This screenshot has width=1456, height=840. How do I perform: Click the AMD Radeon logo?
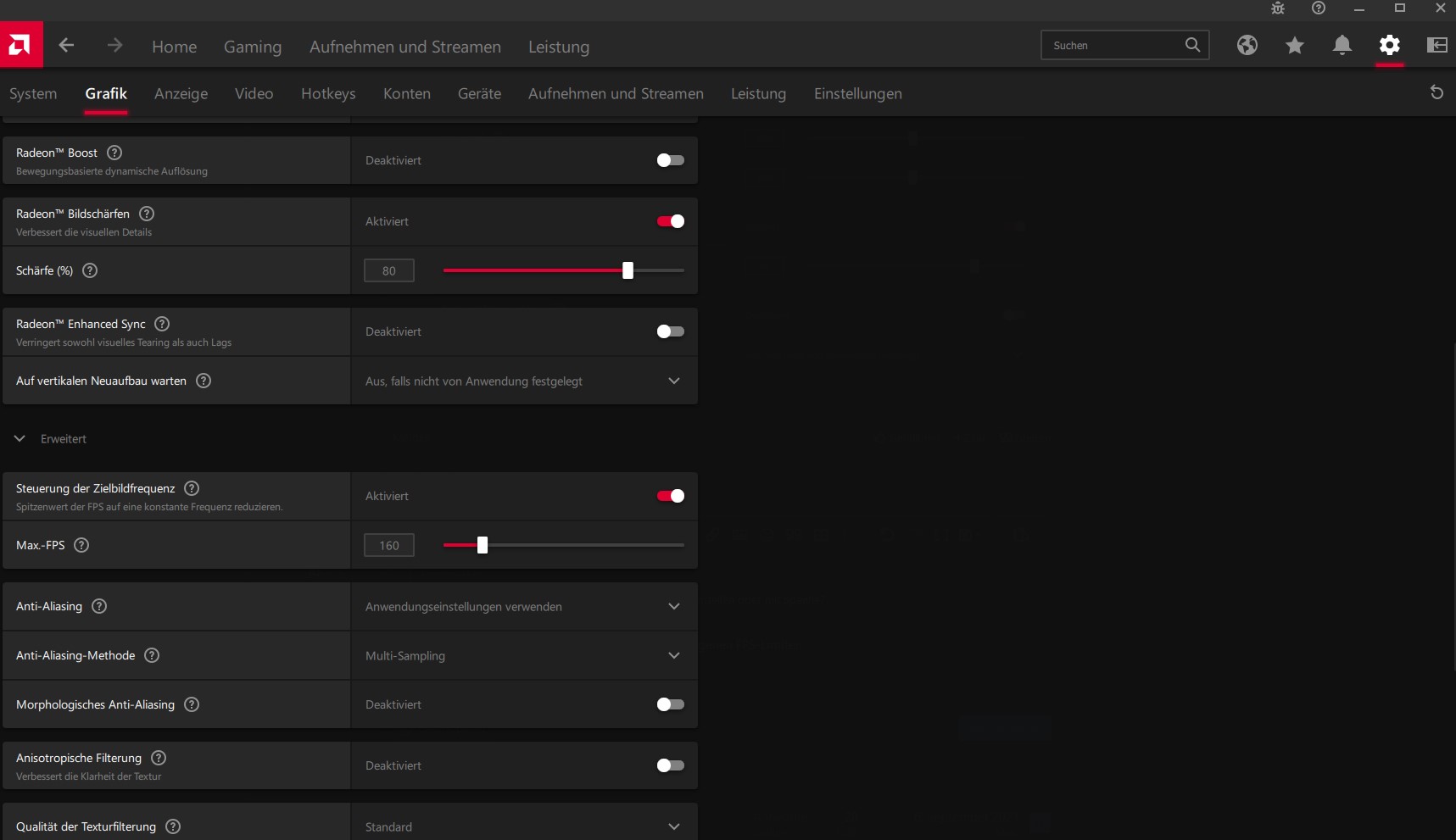click(x=19, y=45)
